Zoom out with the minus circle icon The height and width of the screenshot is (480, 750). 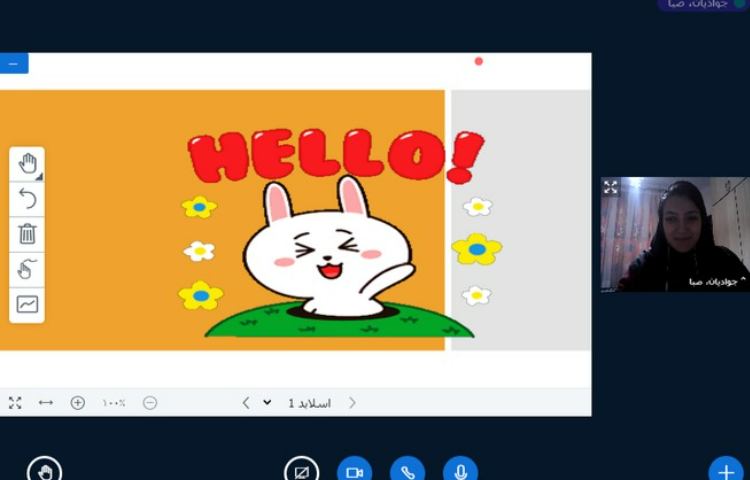[x=150, y=403]
